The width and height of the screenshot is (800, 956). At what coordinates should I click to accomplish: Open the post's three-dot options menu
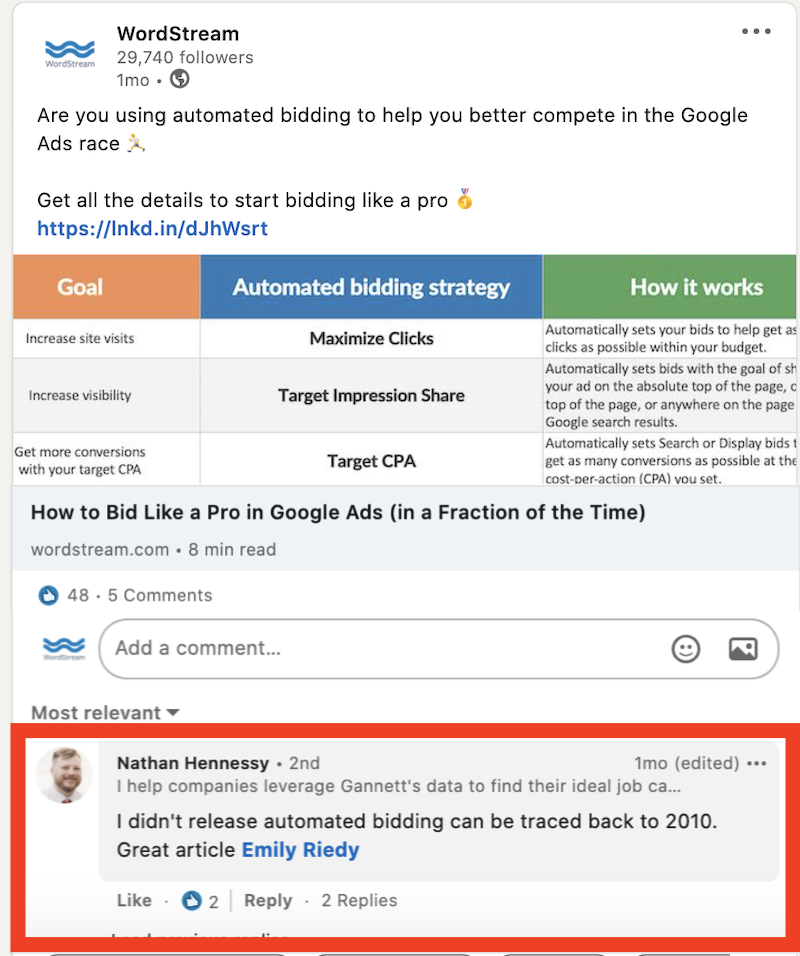(755, 31)
